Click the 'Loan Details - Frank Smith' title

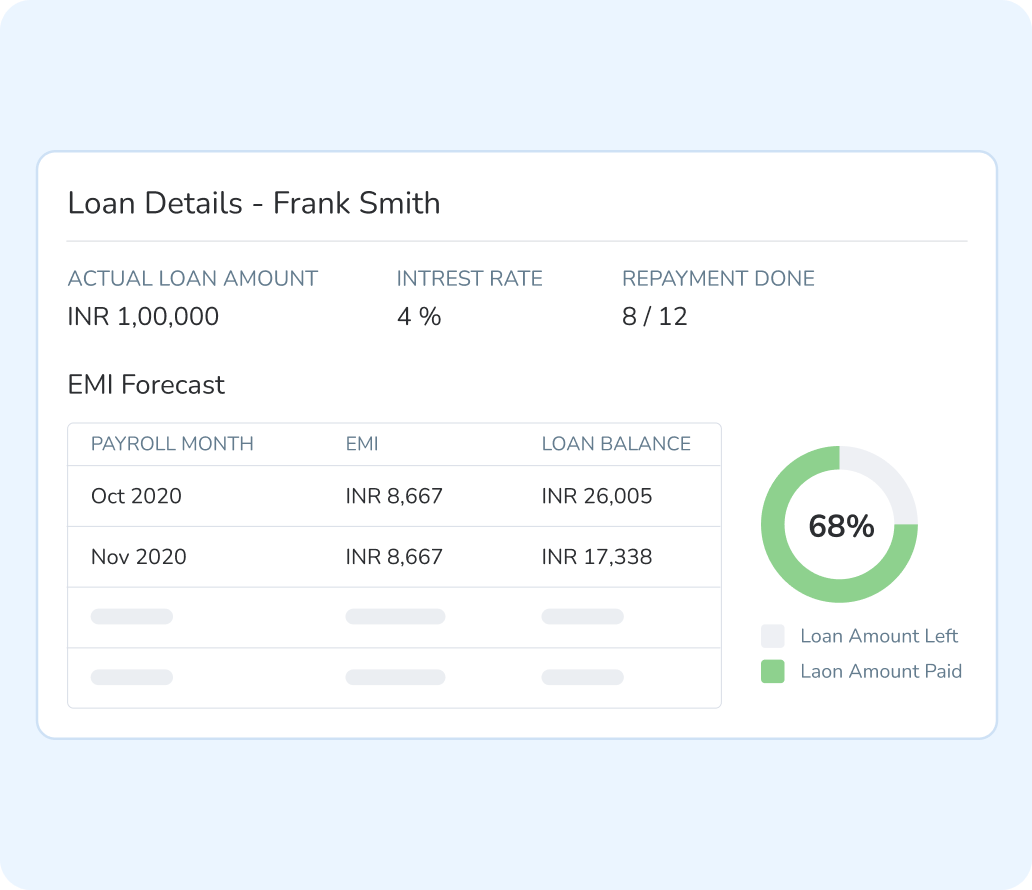tap(254, 203)
